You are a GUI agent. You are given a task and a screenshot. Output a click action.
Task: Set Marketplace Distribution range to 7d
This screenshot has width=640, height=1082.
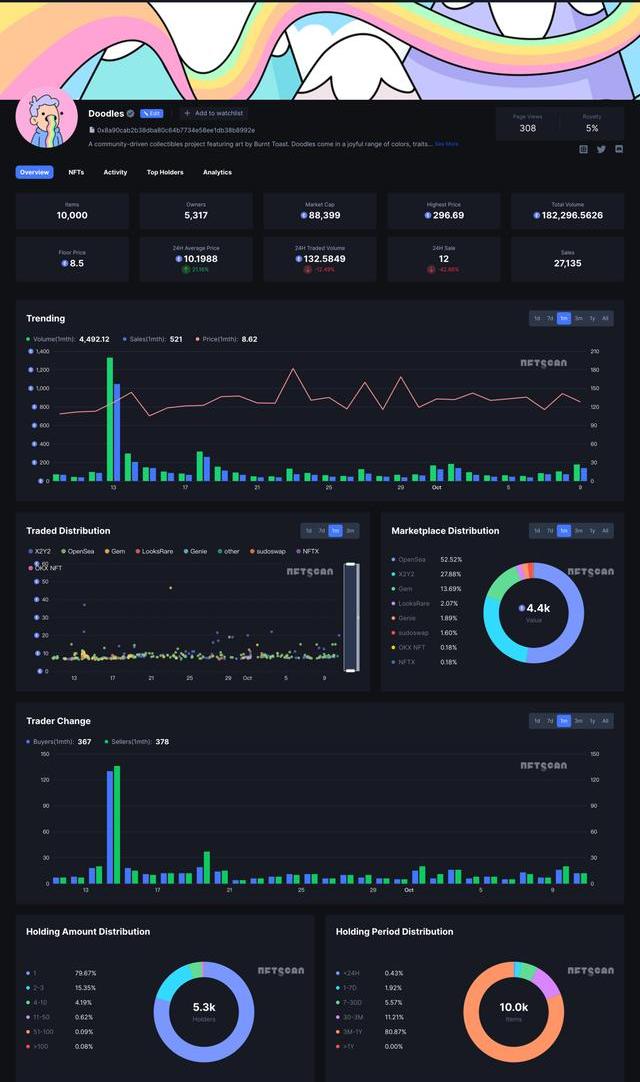pyautogui.click(x=550, y=531)
